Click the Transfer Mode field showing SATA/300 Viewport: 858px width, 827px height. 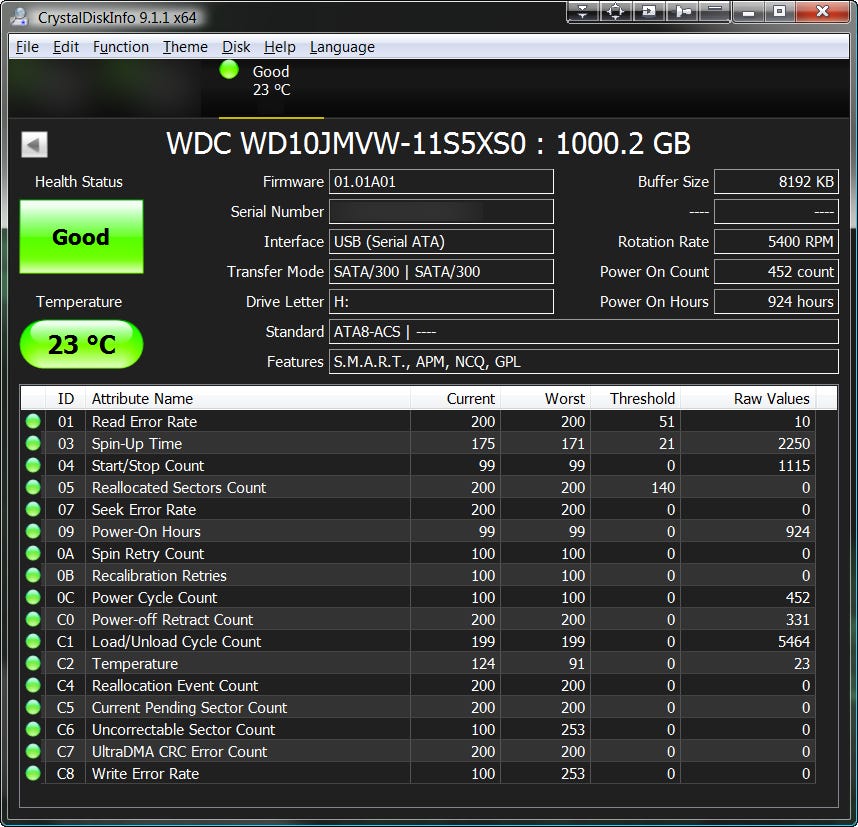tap(441, 271)
